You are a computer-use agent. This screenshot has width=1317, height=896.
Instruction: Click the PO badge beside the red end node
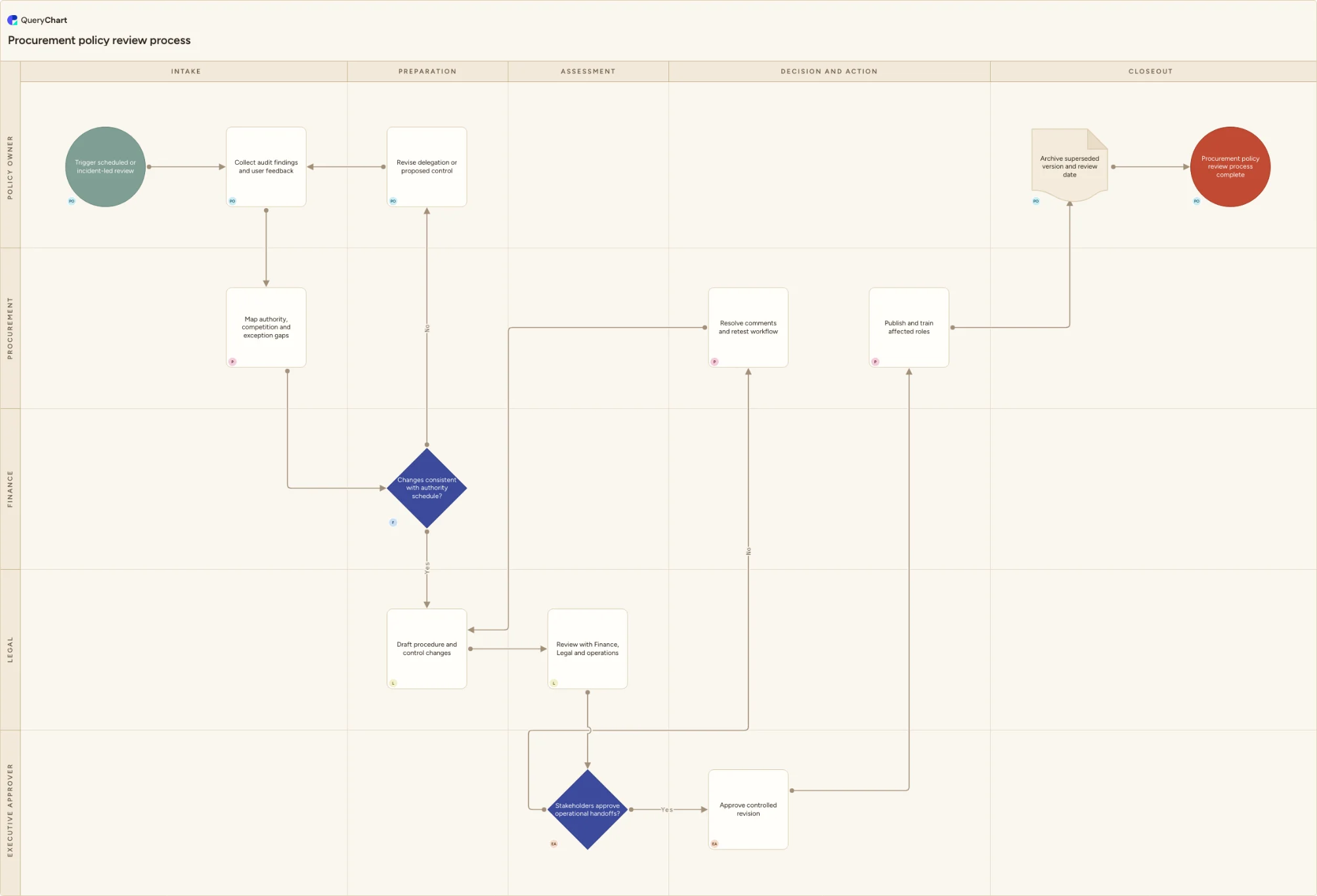point(1197,201)
